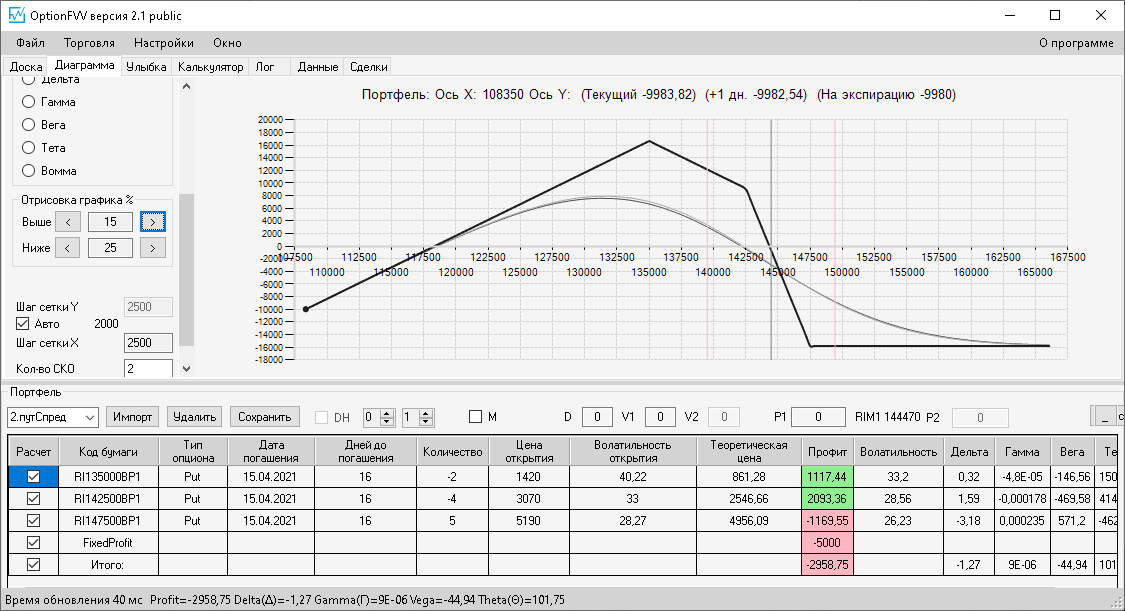Viewport: 1125px width, 611px height.
Task: Click the OptionFW app icon in title bar
Action: pyautogui.click(x=16, y=15)
